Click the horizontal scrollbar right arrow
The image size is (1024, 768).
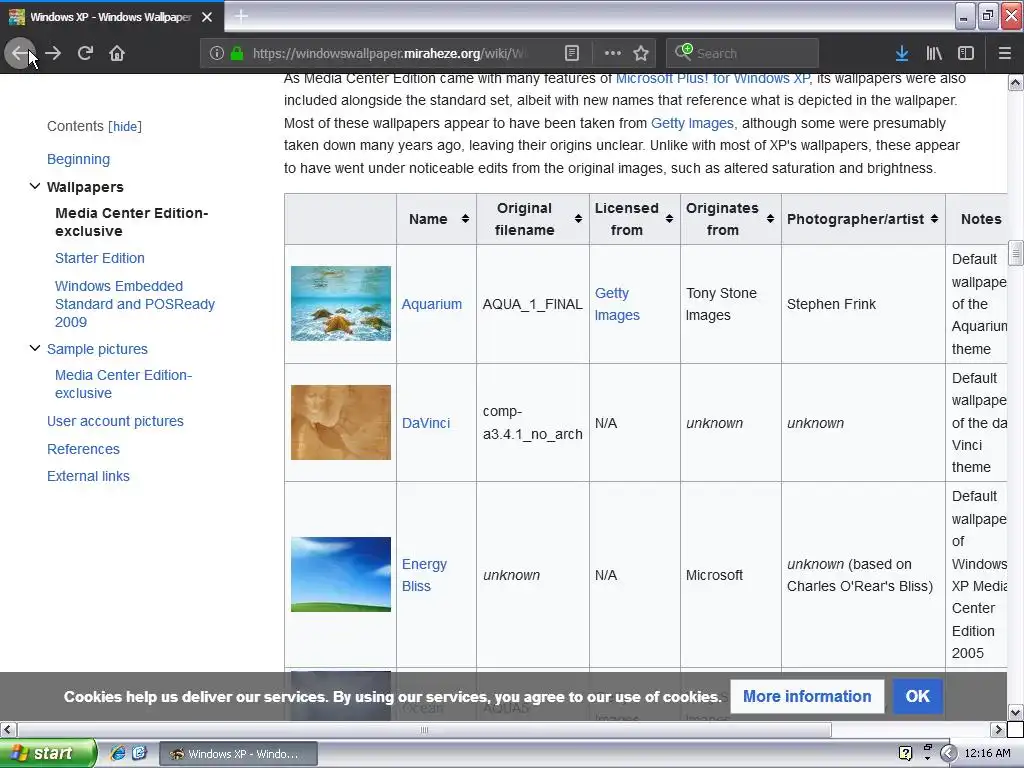tap(998, 729)
